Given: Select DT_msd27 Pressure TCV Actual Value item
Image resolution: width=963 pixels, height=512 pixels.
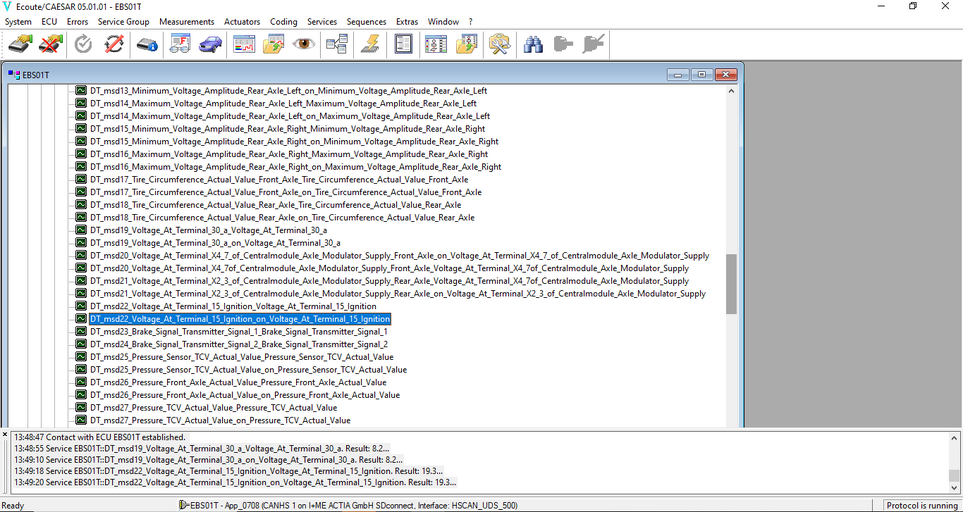Looking at the screenshot, I should (213, 407).
